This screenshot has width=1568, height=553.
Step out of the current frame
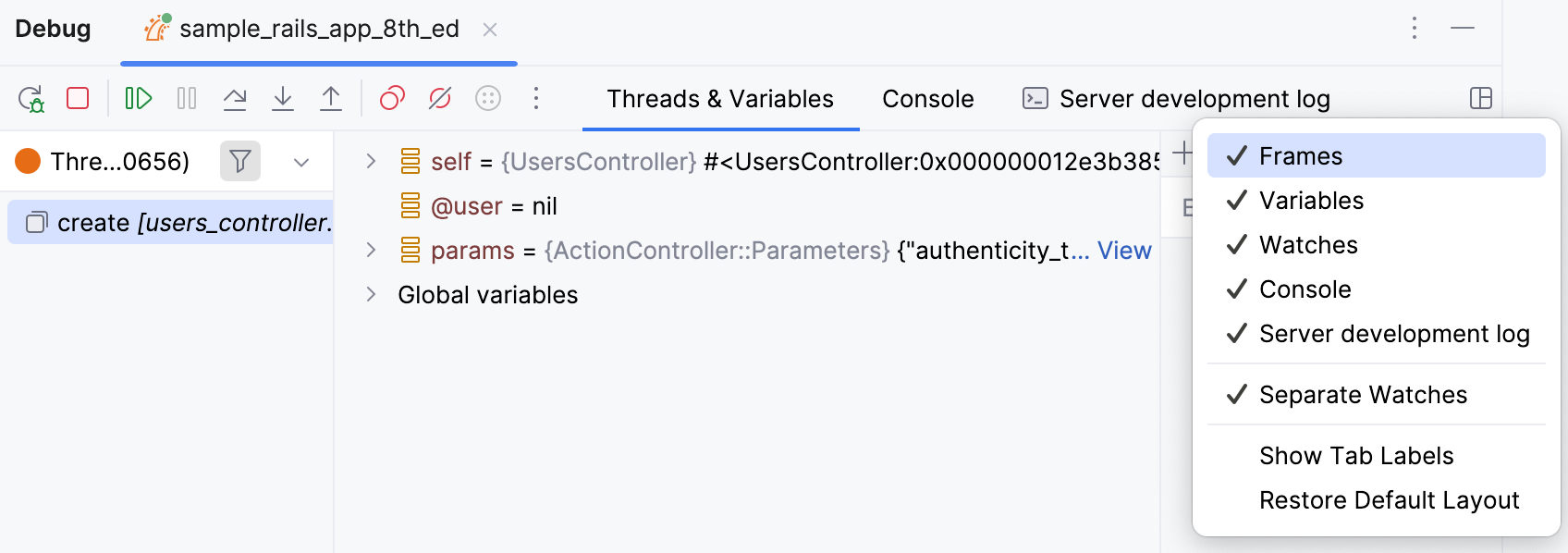(x=331, y=98)
